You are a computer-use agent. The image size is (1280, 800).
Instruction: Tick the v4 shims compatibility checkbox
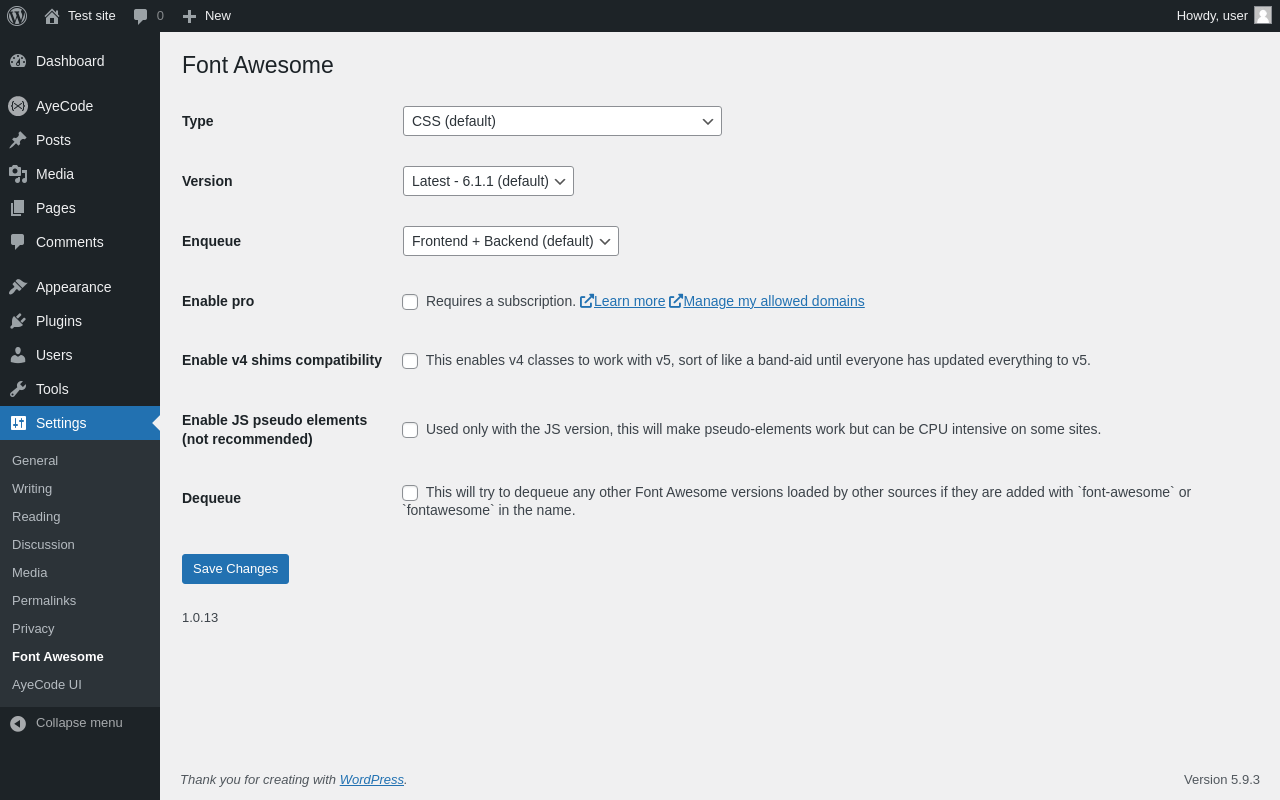tap(410, 361)
